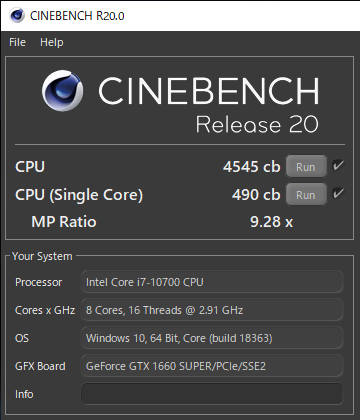Click the OS field with Windows 10

tap(212, 338)
